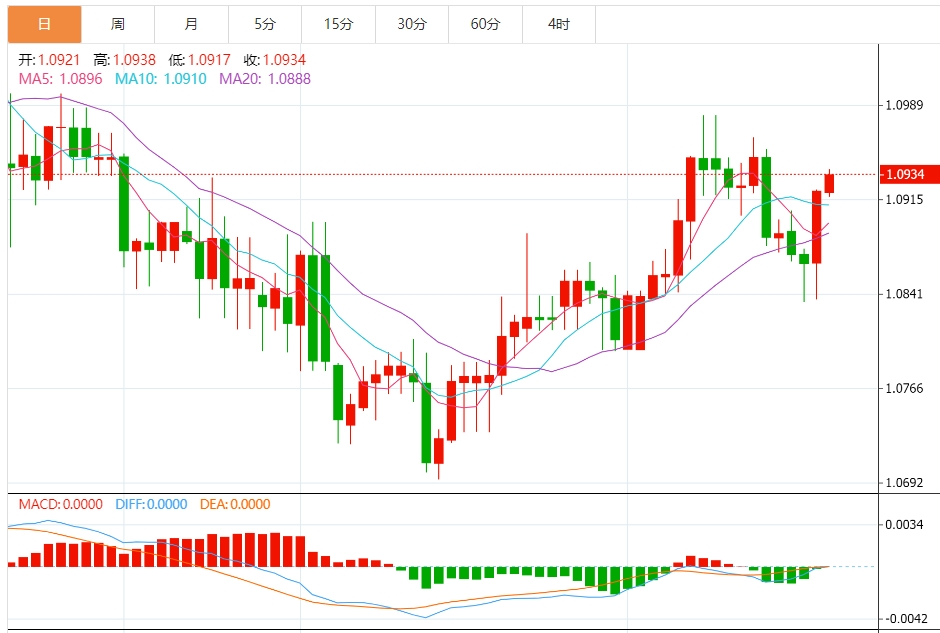This screenshot has width=940, height=633.
Task: Click the 1.0692 price axis label
Action: pos(904,483)
